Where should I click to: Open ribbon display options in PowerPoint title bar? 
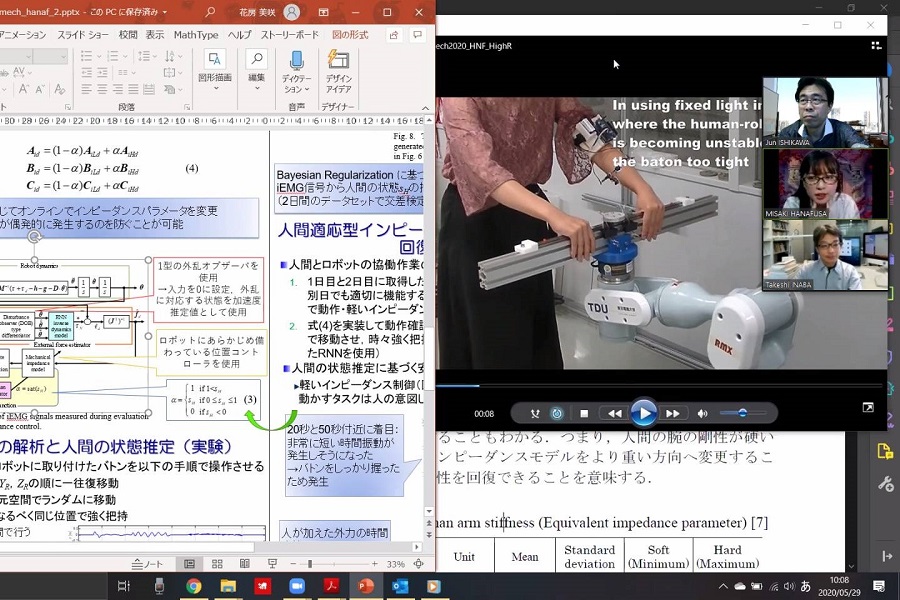(x=324, y=12)
